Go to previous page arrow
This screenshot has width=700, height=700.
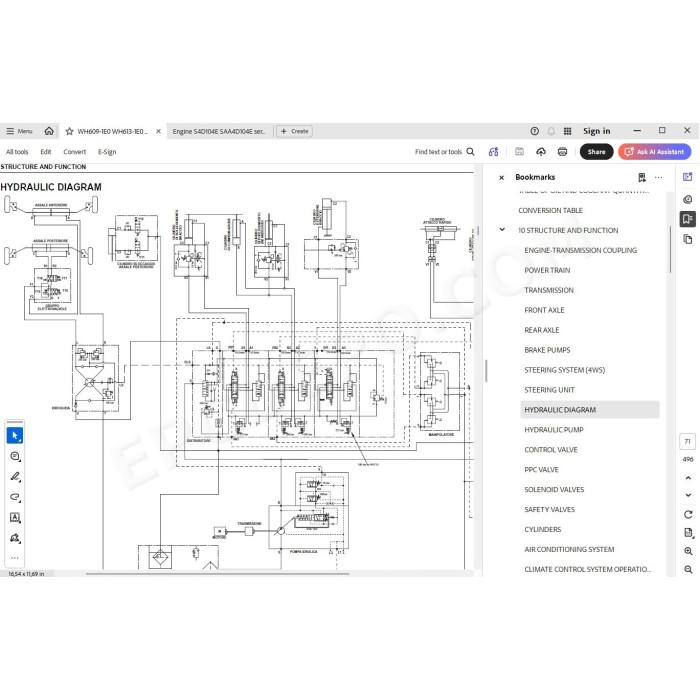point(688,478)
